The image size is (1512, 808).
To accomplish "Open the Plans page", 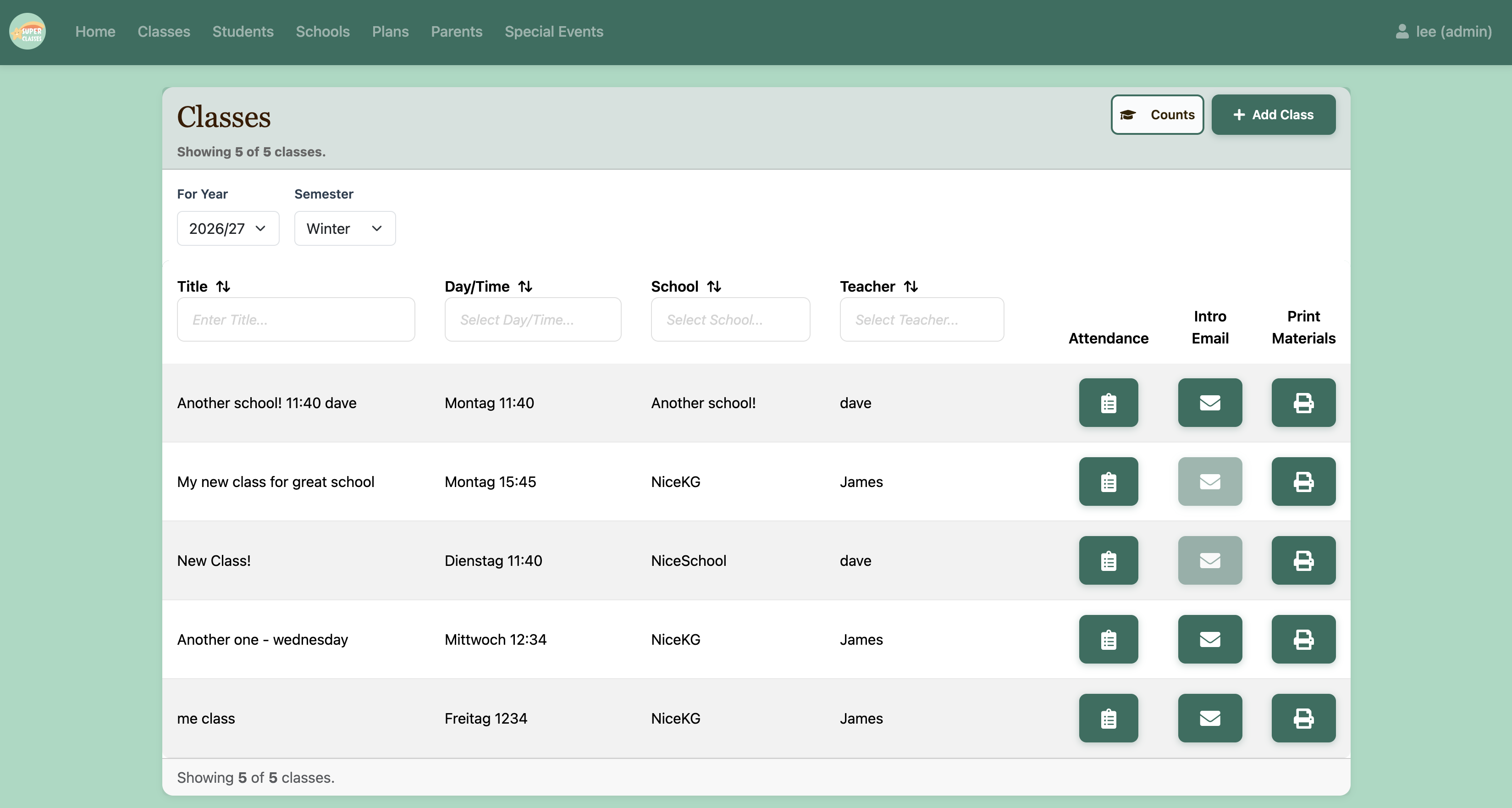I will 390,32.
